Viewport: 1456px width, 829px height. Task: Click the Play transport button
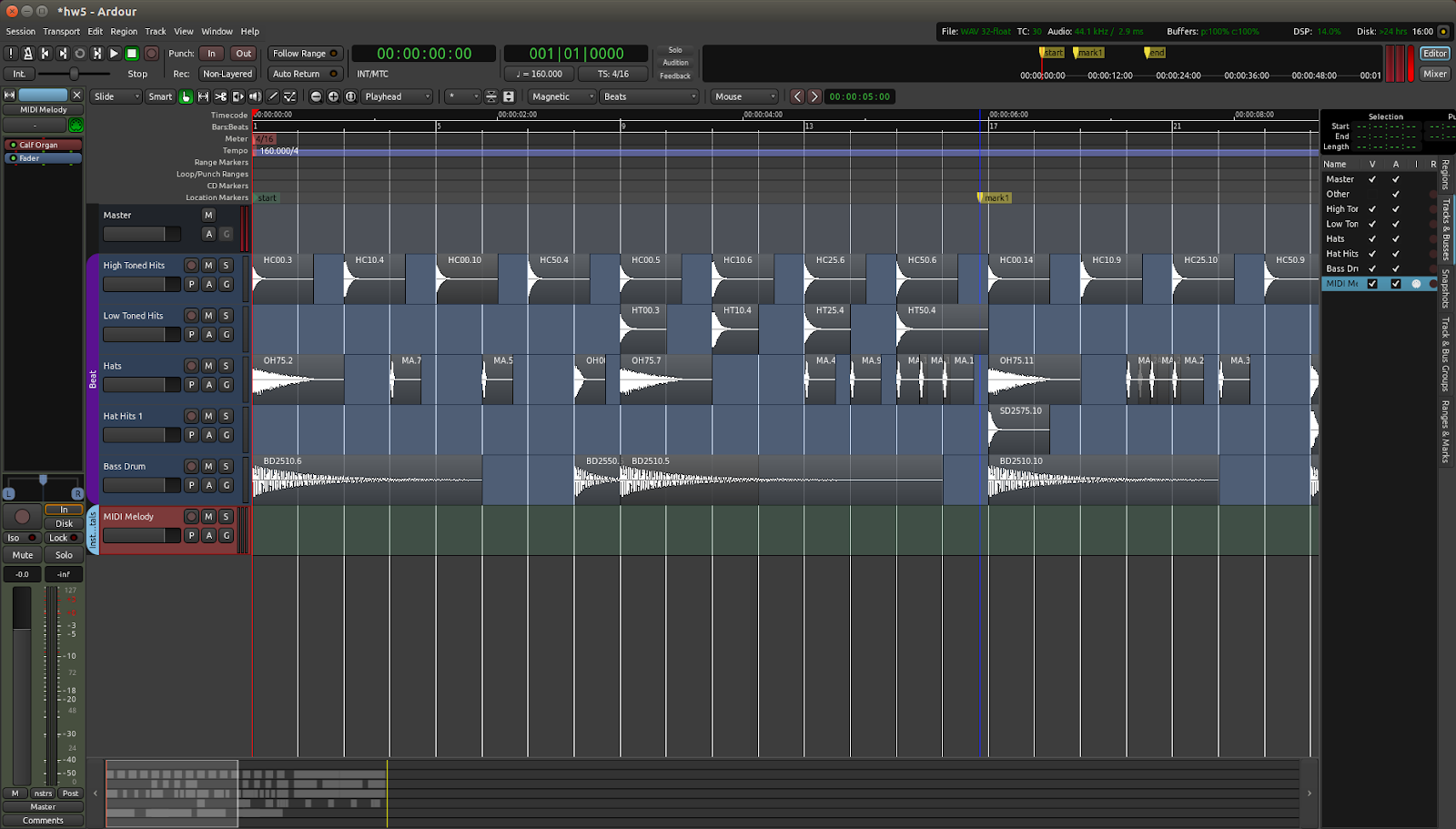tap(114, 53)
